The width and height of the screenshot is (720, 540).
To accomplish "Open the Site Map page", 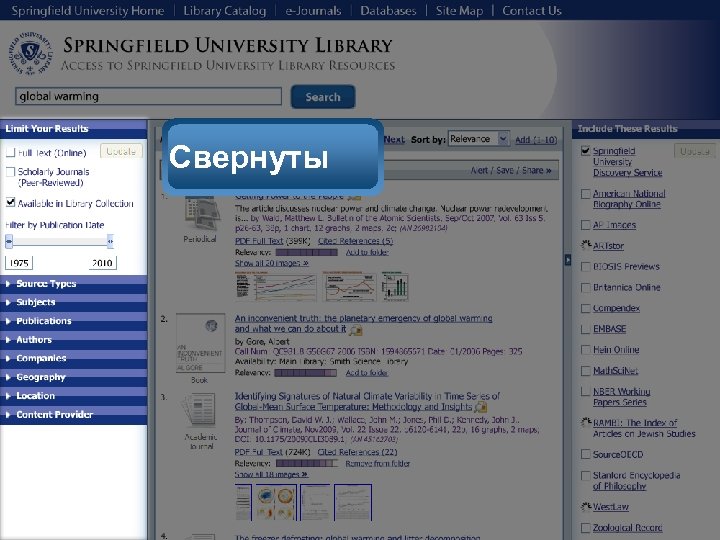I will click(459, 11).
